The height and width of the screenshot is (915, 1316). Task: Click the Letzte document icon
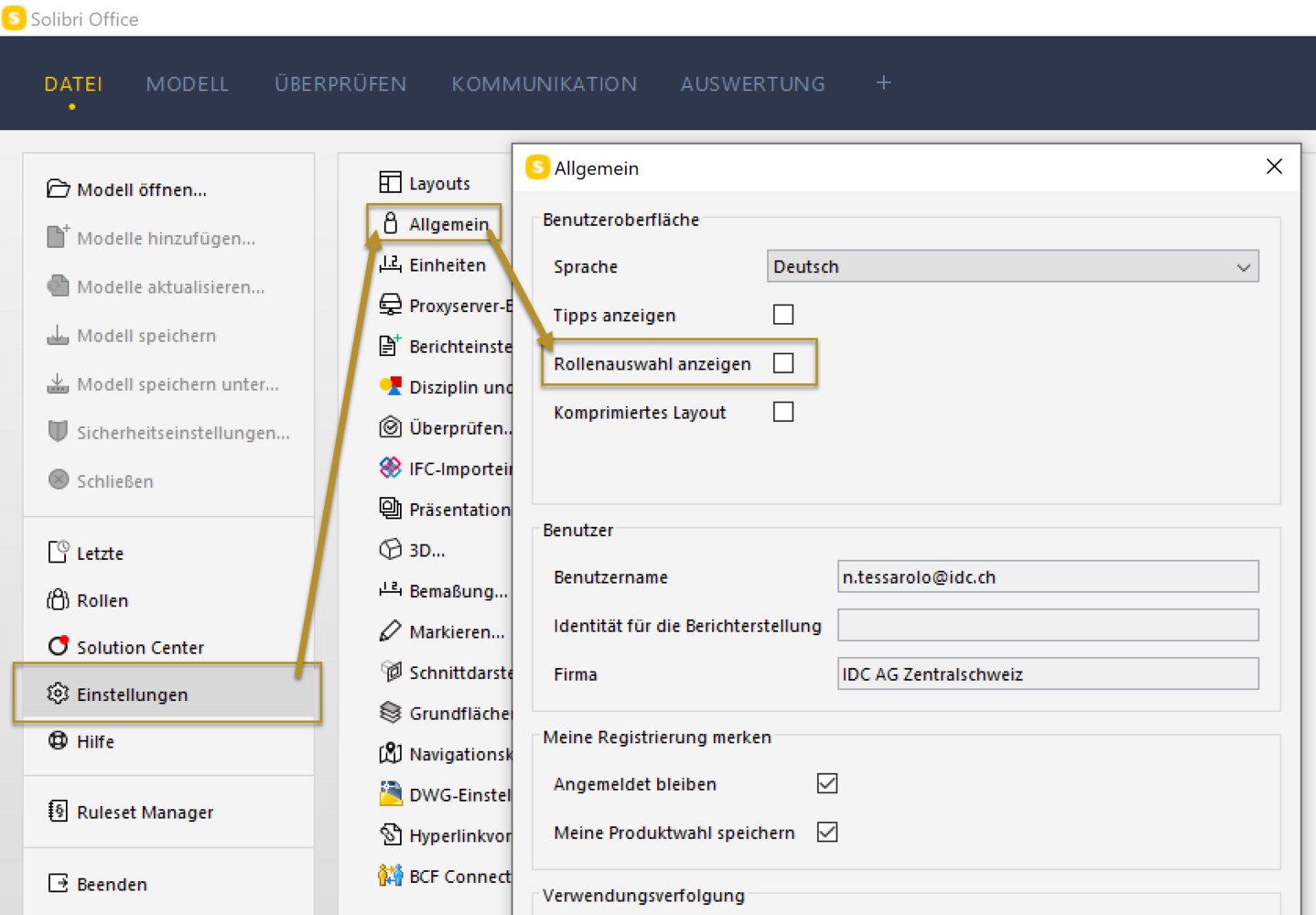point(59,552)
